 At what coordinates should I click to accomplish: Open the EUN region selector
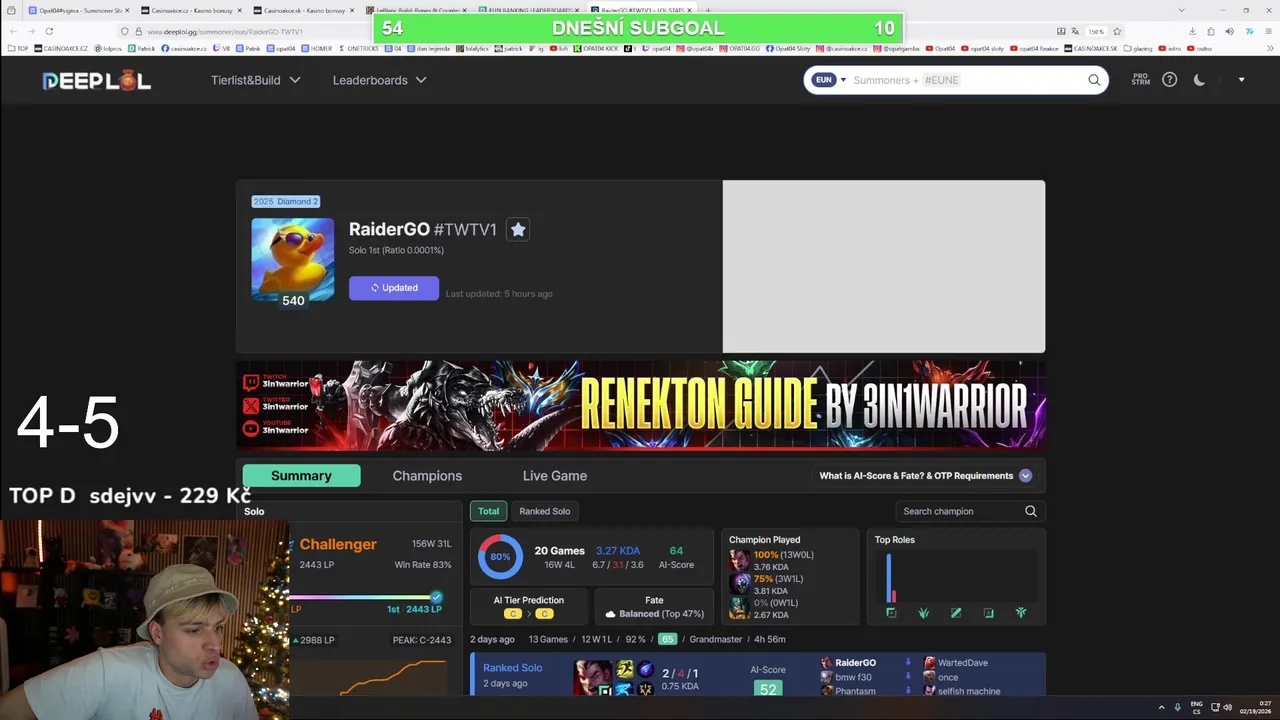tap(829, 80)
